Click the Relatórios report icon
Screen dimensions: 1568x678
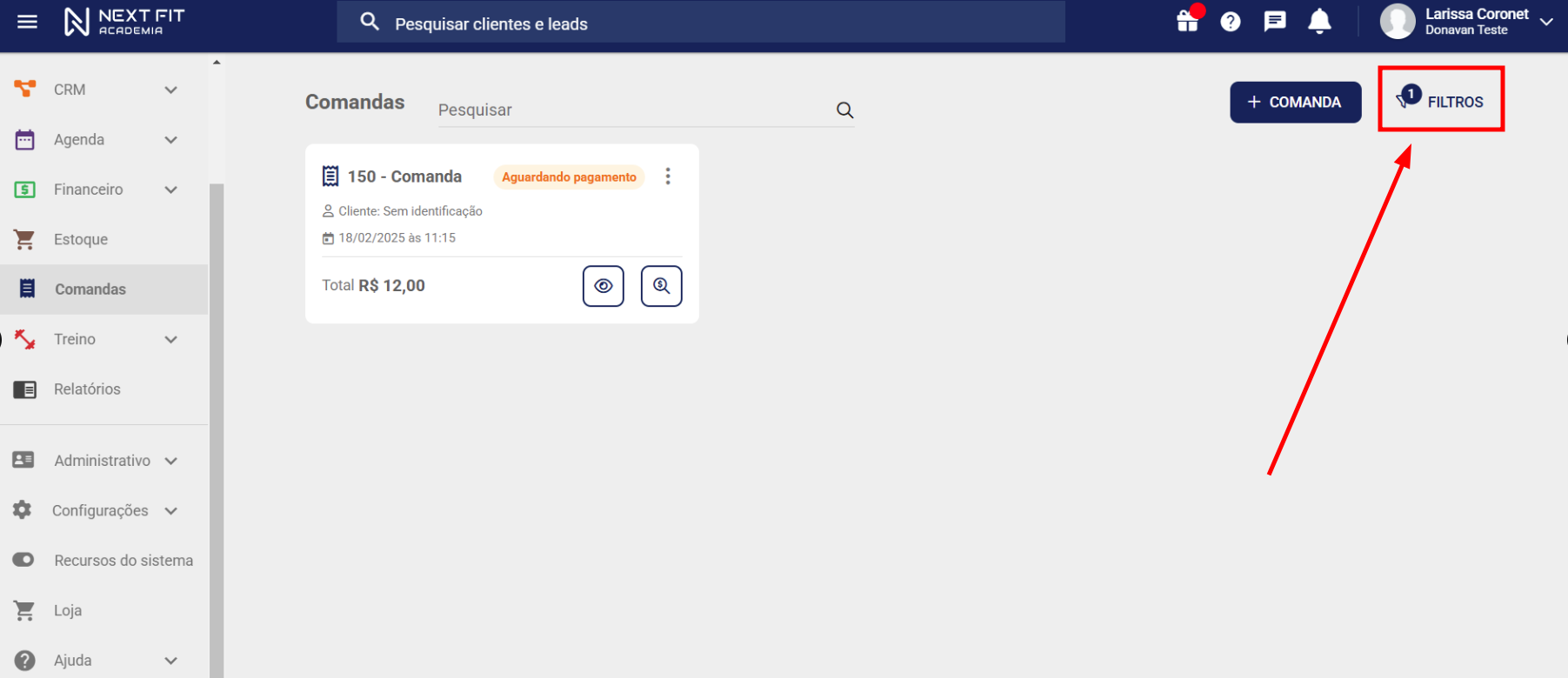click(x=25, y=389)
